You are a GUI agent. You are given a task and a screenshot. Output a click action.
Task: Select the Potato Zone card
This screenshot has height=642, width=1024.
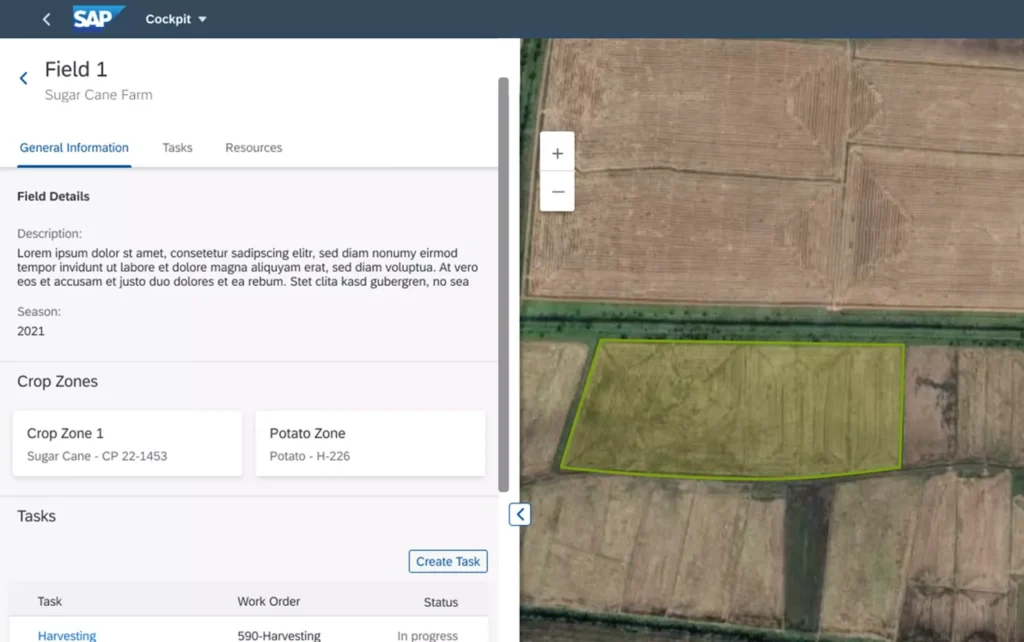(370, 443)
